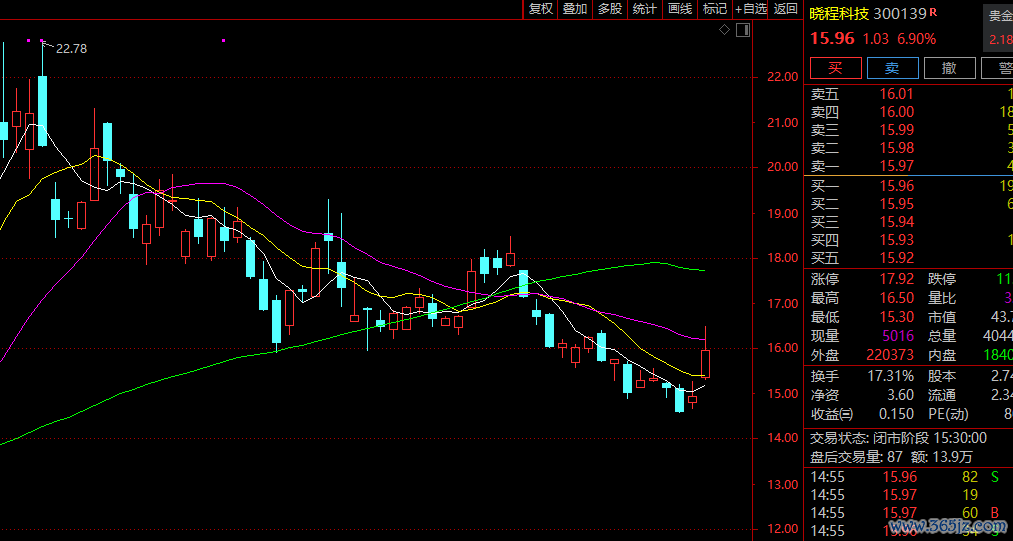Image resolution: width=1013 pixels, height=541 pixels.
Task: Click the red R marker beside 300139
Action: coord(933,12)
